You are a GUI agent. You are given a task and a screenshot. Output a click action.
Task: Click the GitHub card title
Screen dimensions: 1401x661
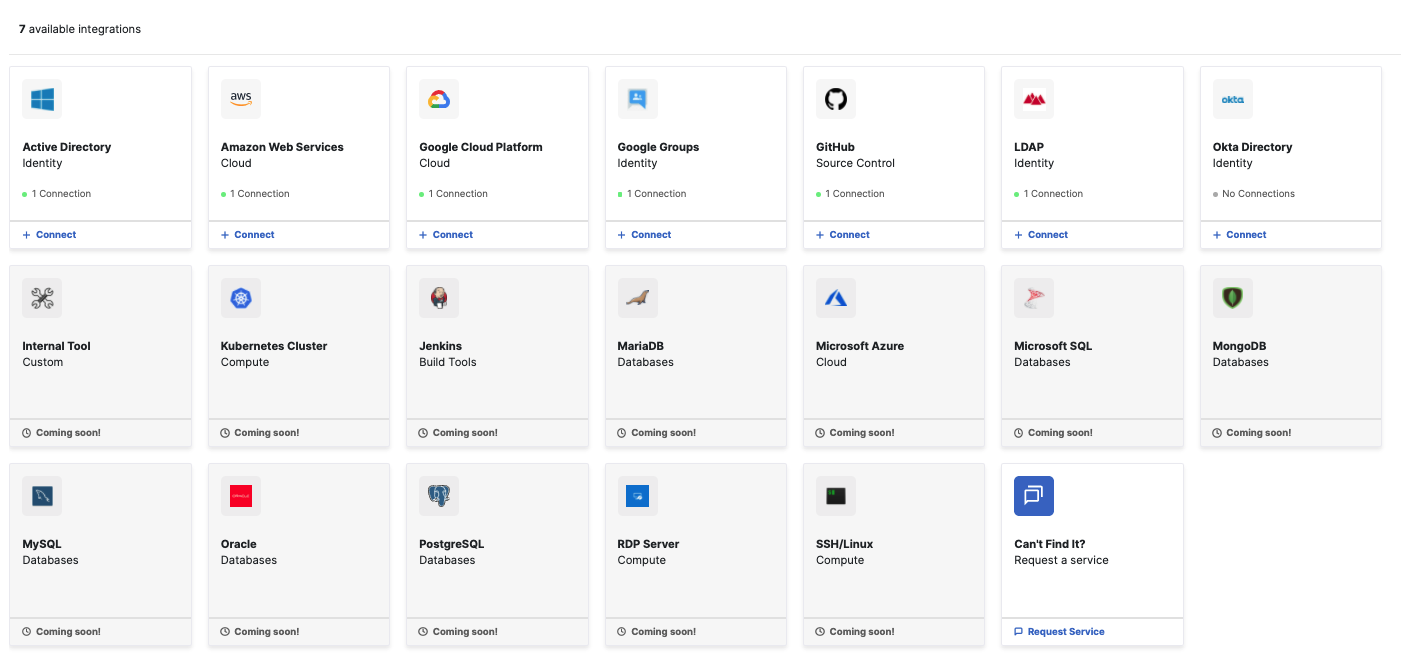point(836,147)
